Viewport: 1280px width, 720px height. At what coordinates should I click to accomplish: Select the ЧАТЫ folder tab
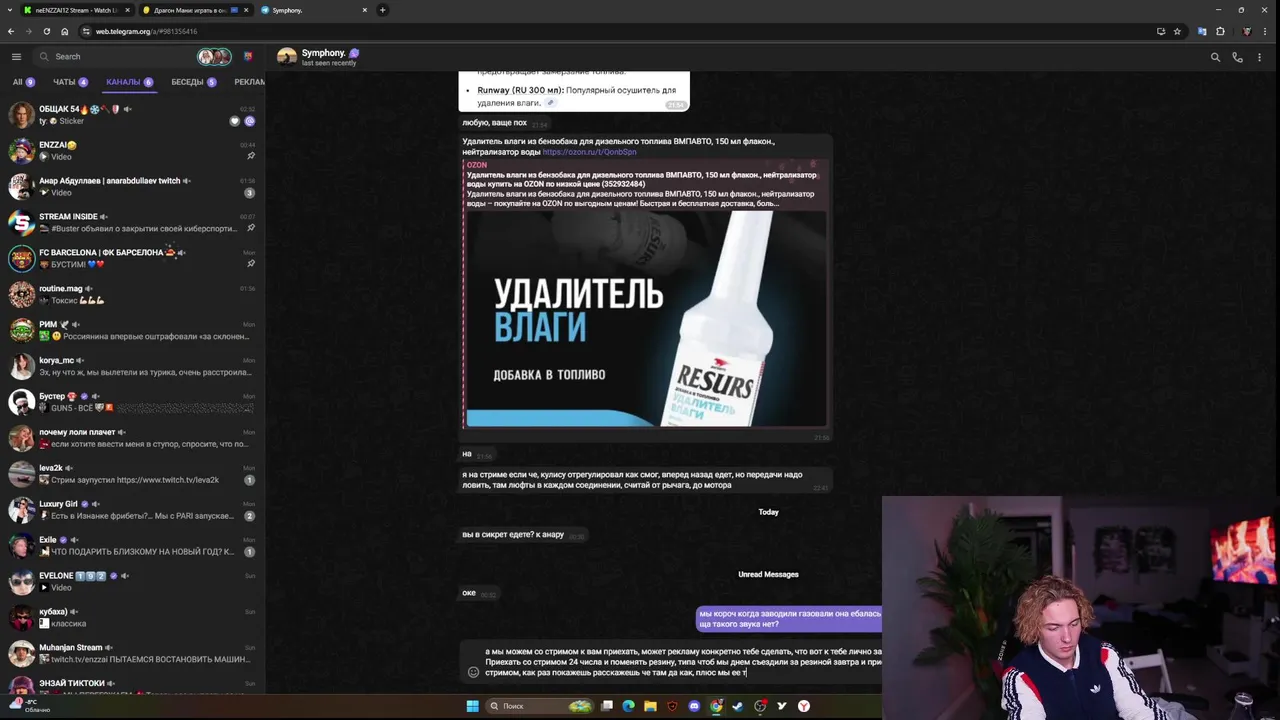70,82
